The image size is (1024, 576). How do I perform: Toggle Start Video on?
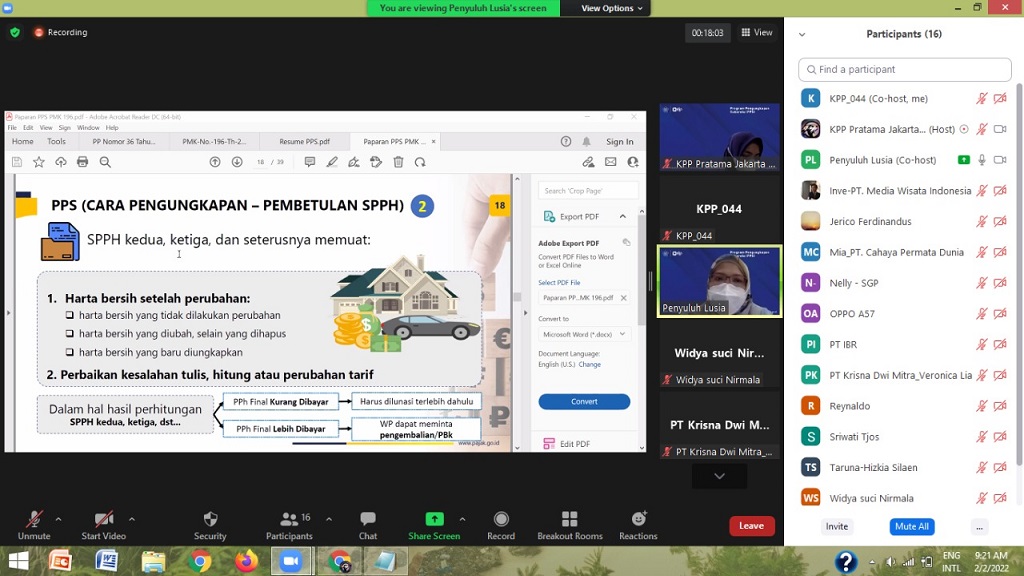(104, 519)
